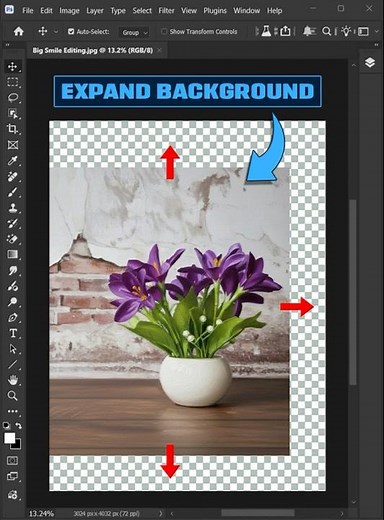Change the screen mode

point(12,476)
